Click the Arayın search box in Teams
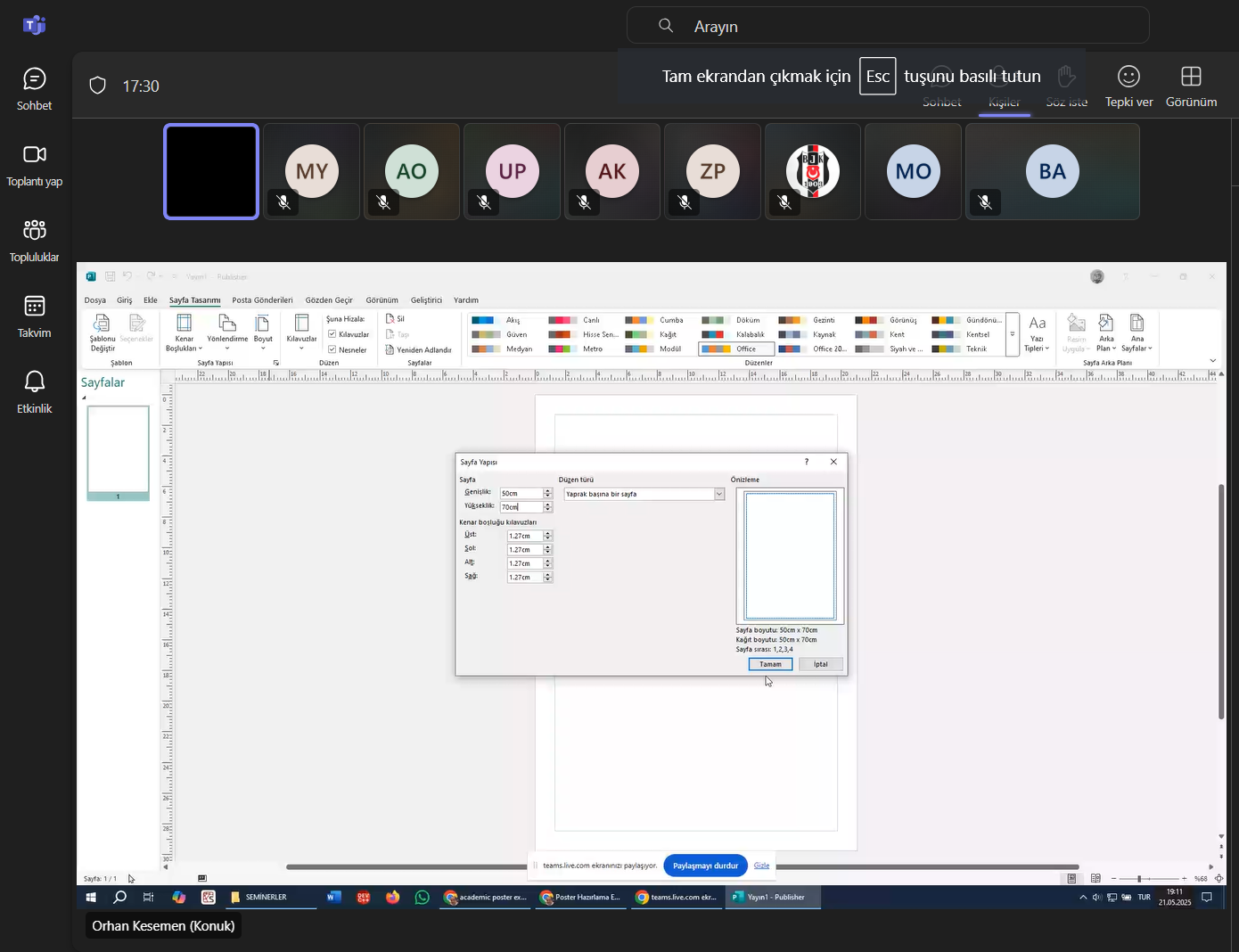Image resolution: width=1239 pixels, height=952 pixels. click(x=888, y=26)
